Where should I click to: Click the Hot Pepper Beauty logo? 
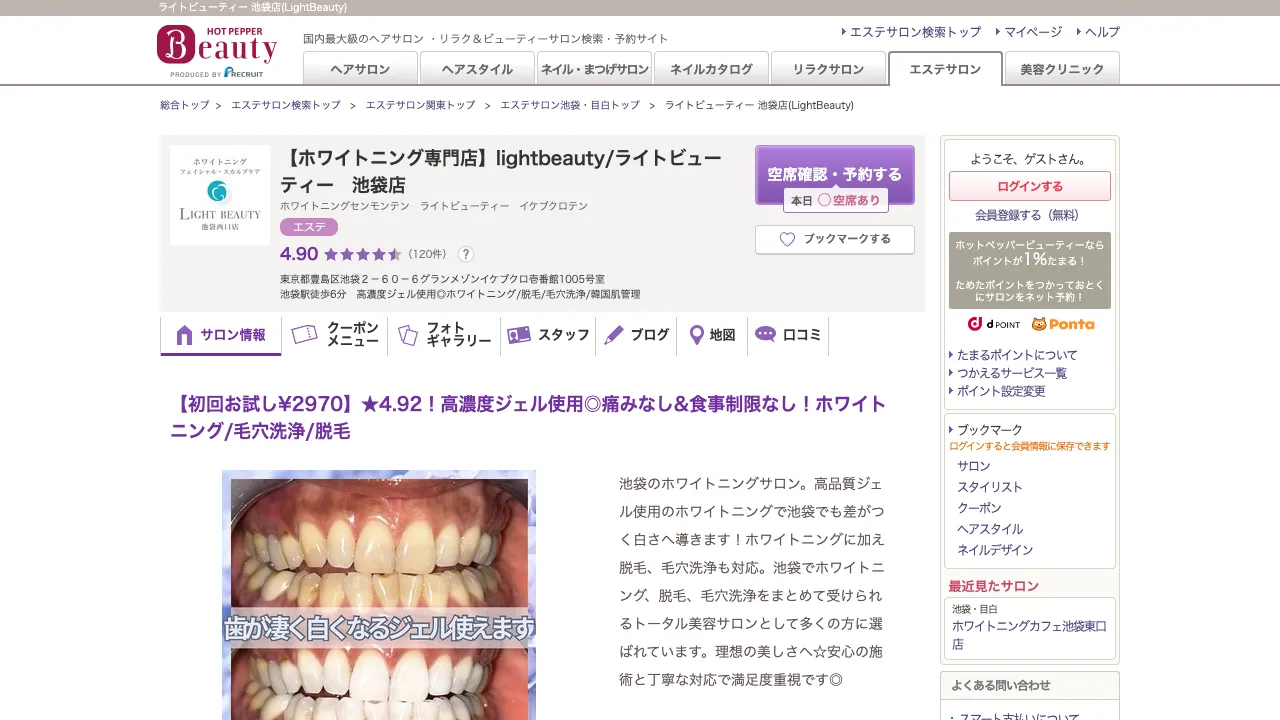click(216, 52)
